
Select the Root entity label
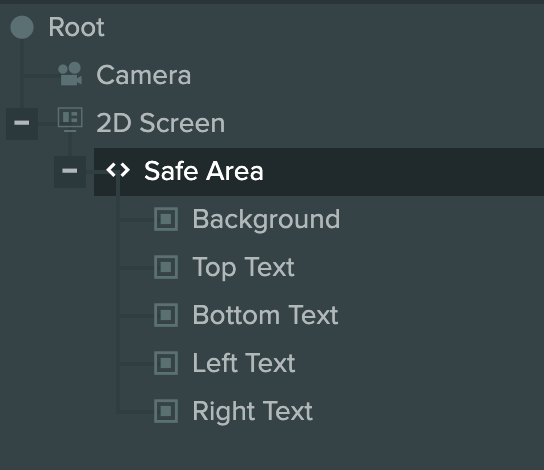tap(76, 27)
